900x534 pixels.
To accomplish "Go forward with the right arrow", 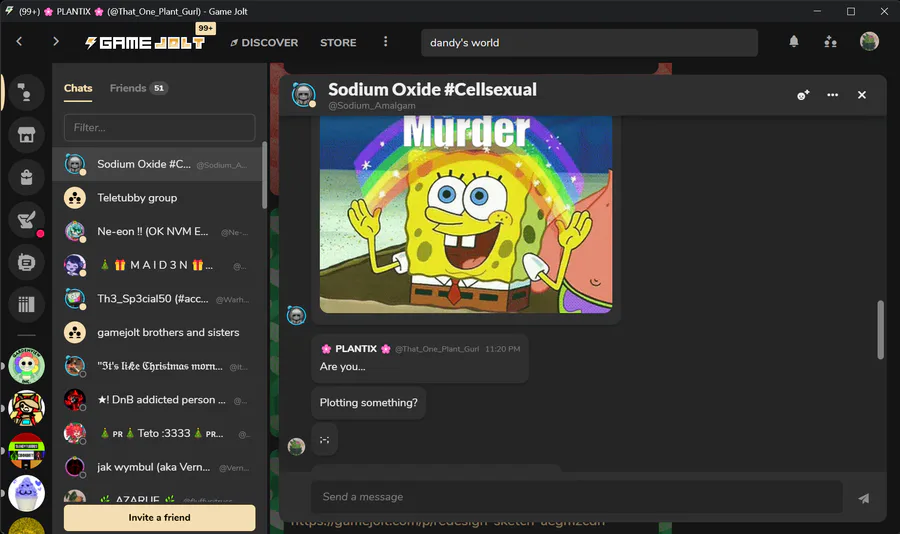I will click(x=56, y=41).
